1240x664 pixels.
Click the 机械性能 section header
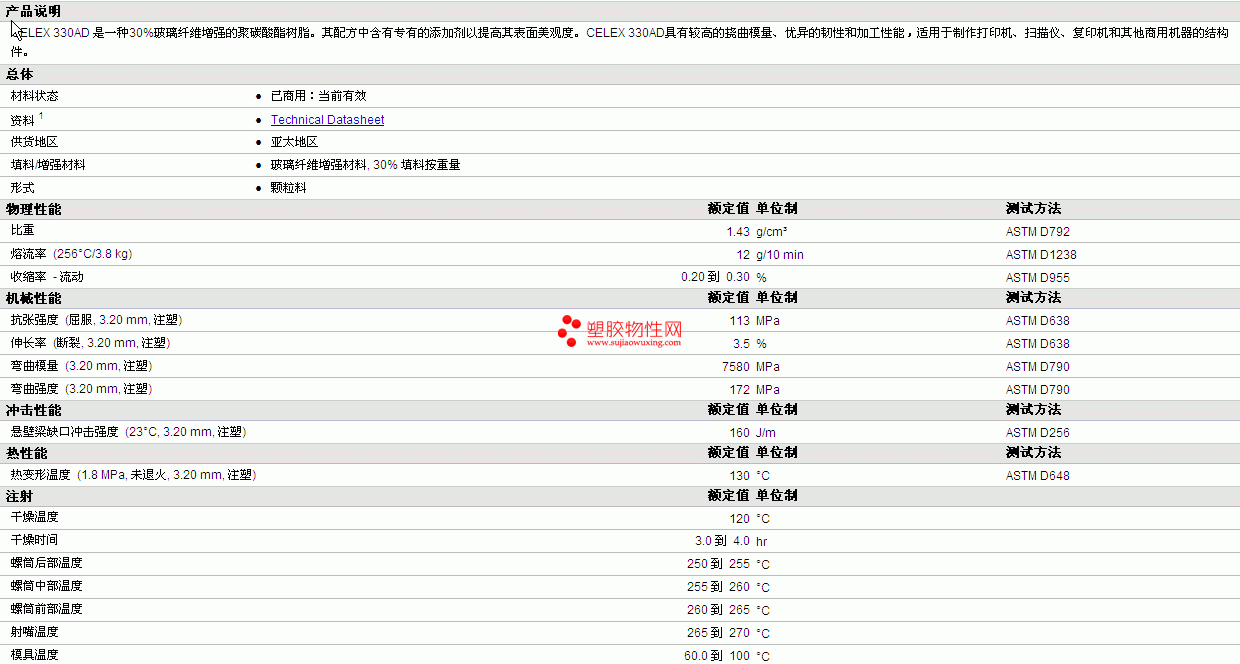pyautogui.click(x=33, y=298)
